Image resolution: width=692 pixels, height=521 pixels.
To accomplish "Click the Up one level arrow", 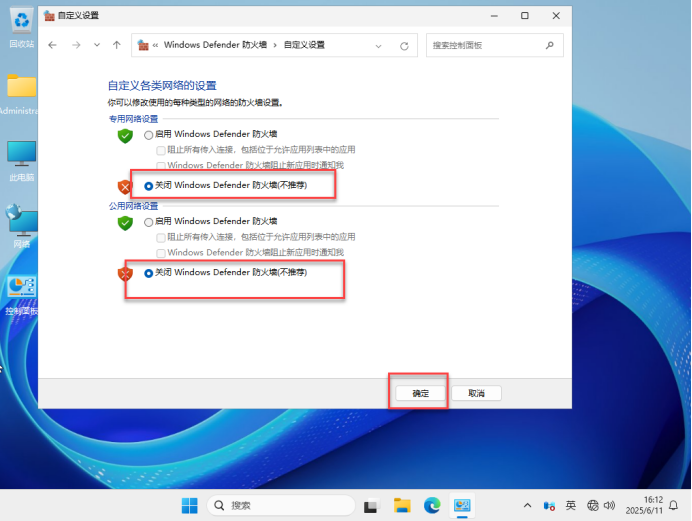I will 117,45.
